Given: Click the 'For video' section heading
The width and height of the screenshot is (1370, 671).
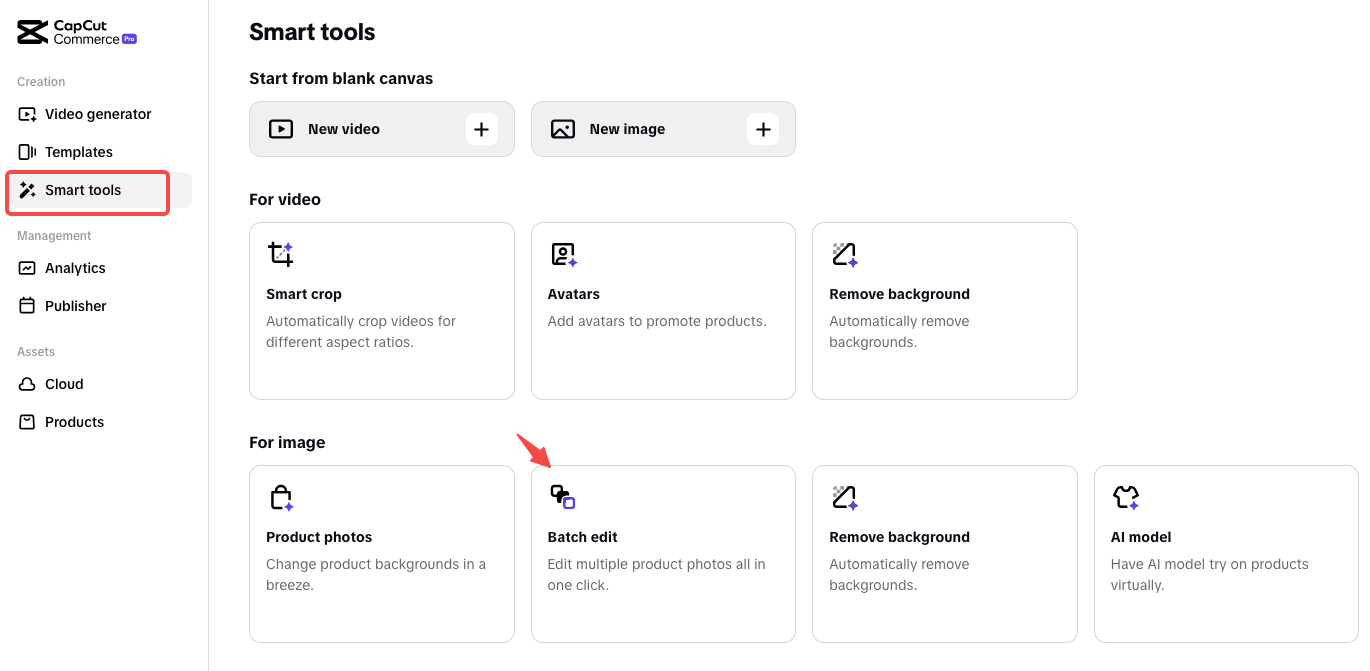Looking at the screenshot, I should pos(285,199).
